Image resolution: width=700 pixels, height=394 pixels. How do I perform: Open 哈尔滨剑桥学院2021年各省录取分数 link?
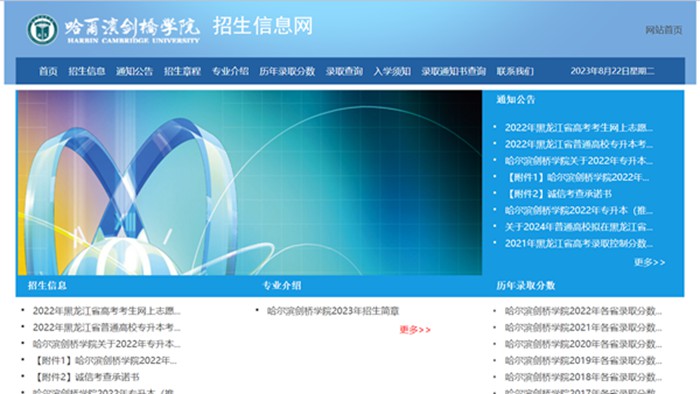coord(583,328)
